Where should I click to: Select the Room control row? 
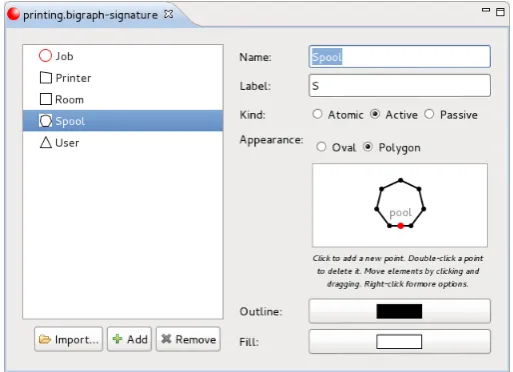[123, 99]
